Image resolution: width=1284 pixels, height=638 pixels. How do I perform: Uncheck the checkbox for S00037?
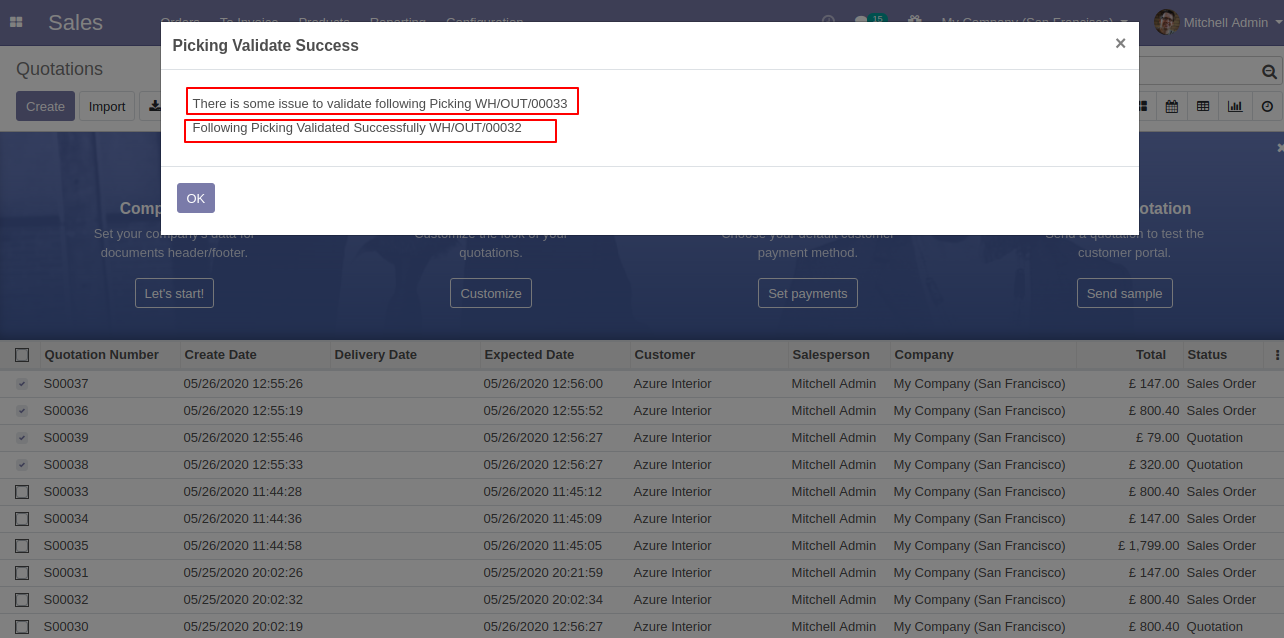[x=22, y=384]
